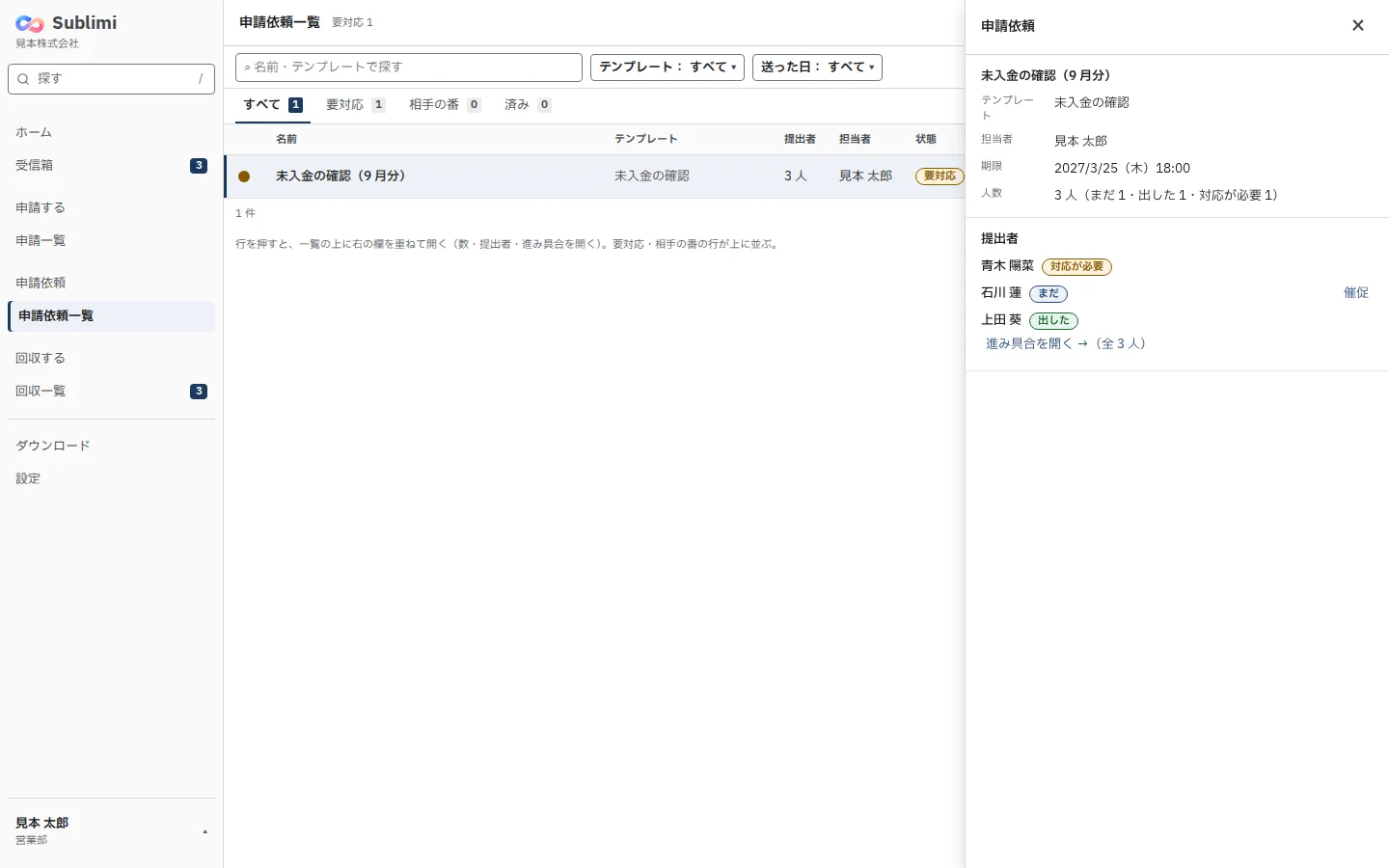Screen dimensions: 1389x868
Task: Click the 受信箱 unread count badge
Action: click(199, 166)
